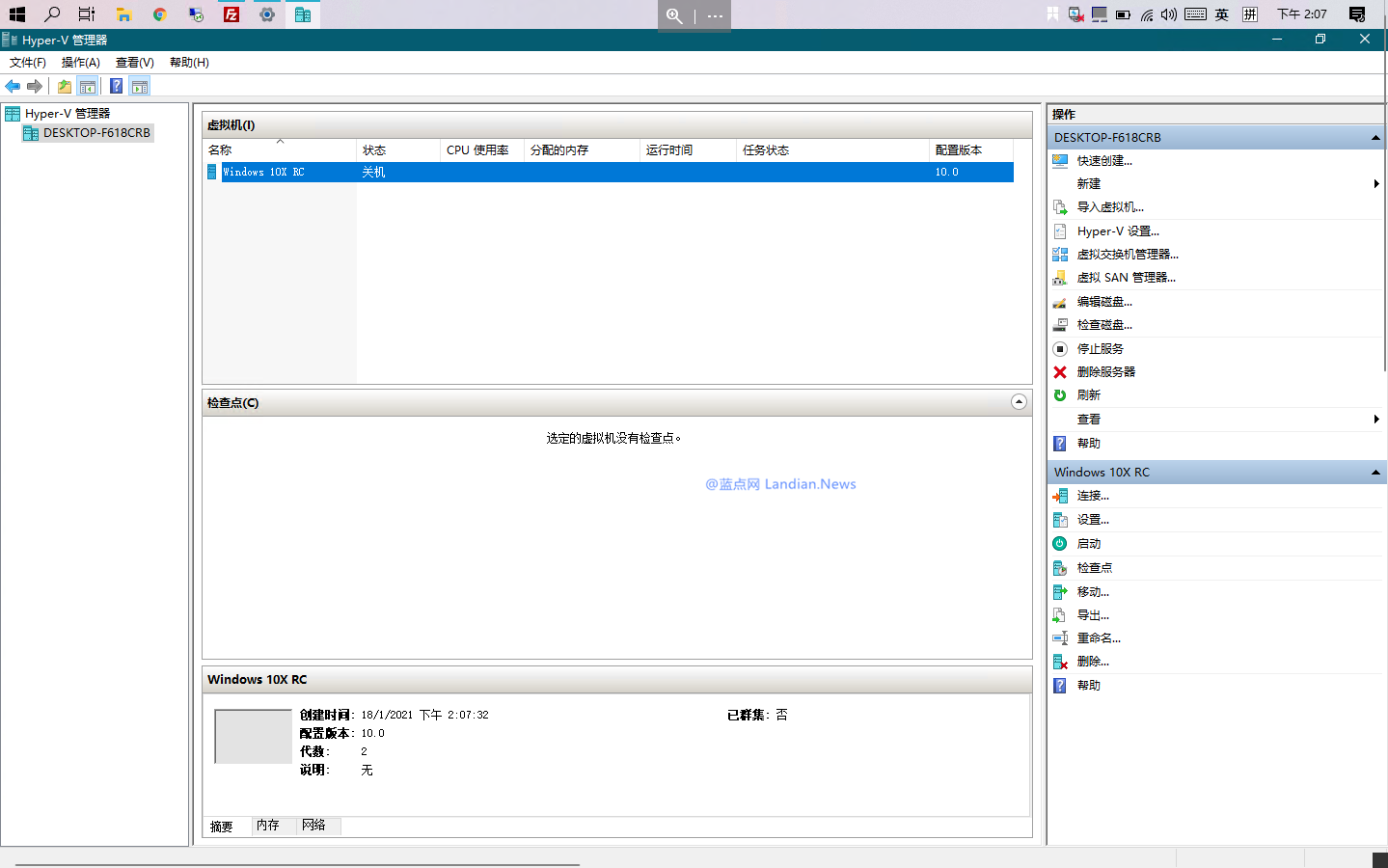This screenshot has height=868, width=1388.
Task: Open the 帮助(H) menu
Action: (x=189, y=63)
